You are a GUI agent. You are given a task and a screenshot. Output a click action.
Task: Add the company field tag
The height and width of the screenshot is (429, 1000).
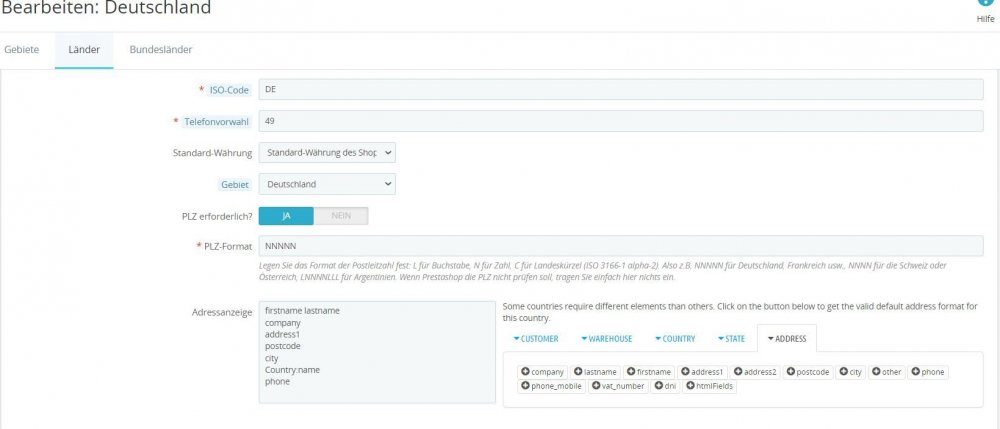pyautogui.click(x=543, y=372)
